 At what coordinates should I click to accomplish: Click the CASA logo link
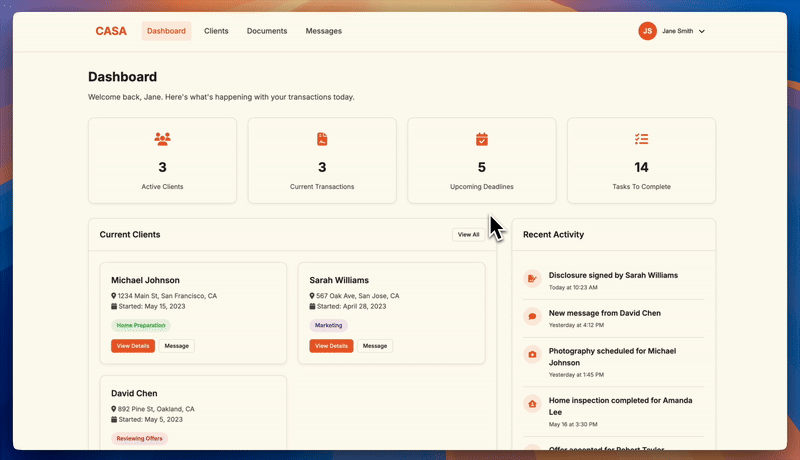111,31
